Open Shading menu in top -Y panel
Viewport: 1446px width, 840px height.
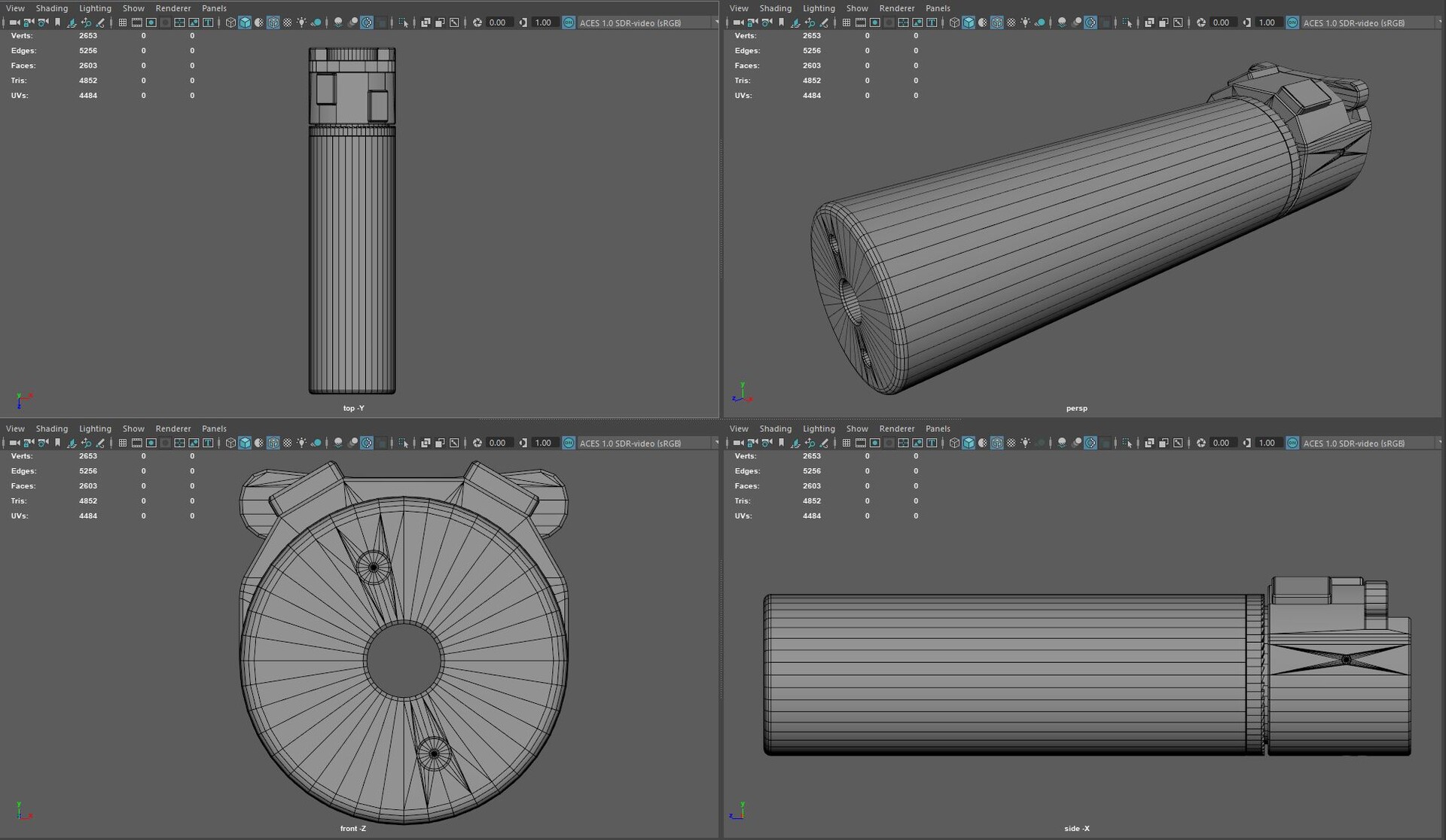pyautogui.click(x=51, y=8)
